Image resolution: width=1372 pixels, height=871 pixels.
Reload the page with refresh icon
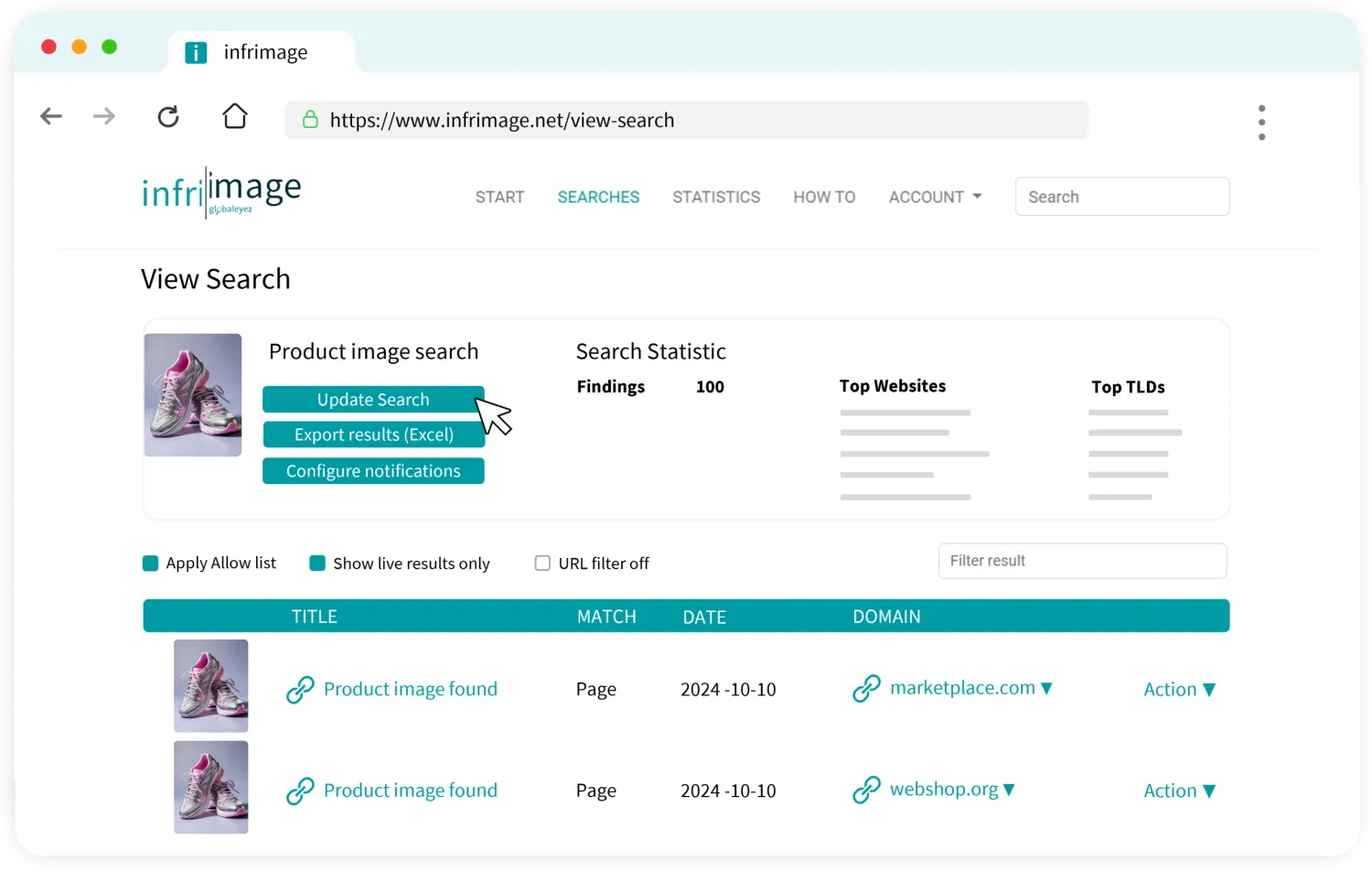[168, 117]
